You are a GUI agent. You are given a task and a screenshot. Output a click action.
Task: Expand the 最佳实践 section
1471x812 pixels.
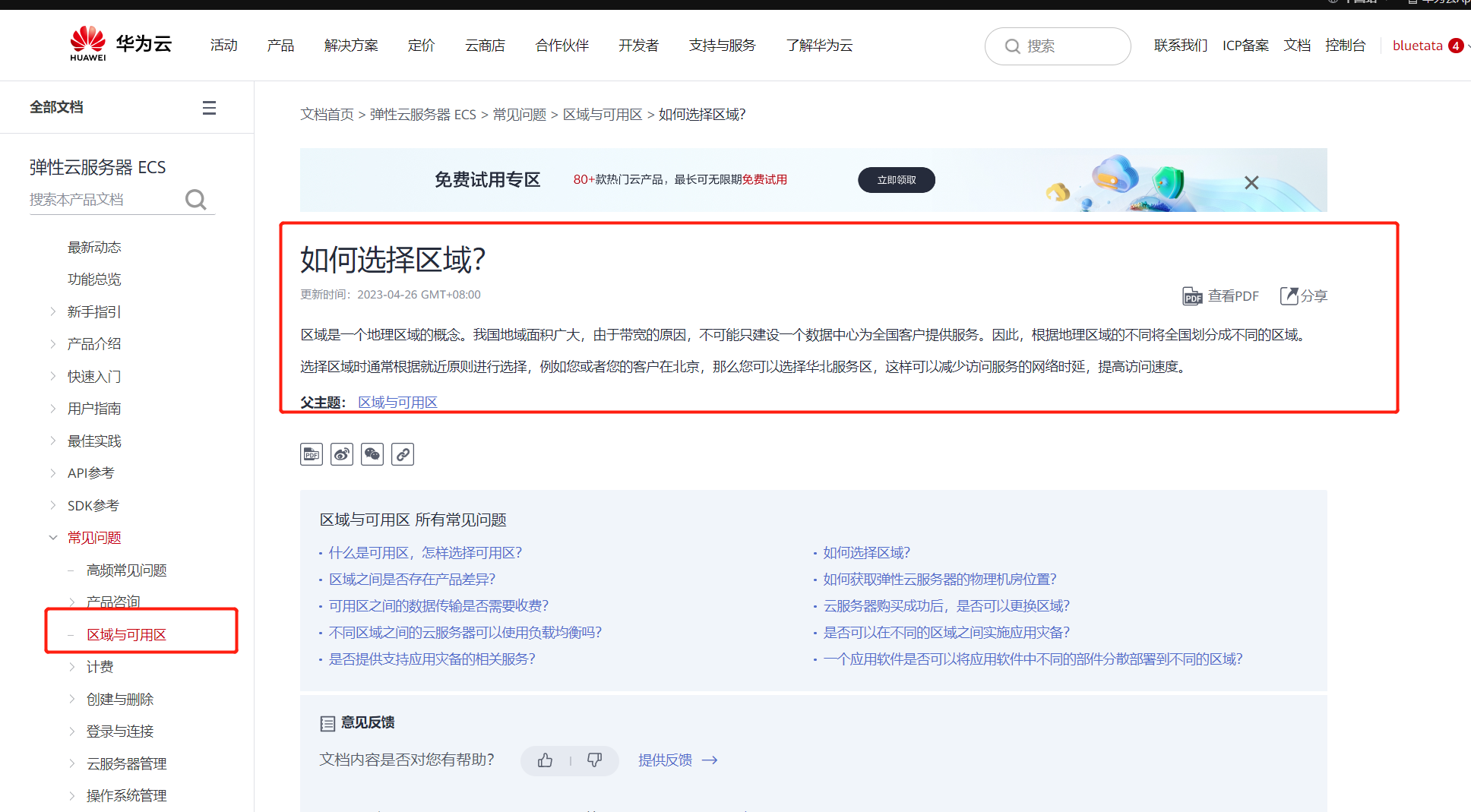tap(53, 441)
